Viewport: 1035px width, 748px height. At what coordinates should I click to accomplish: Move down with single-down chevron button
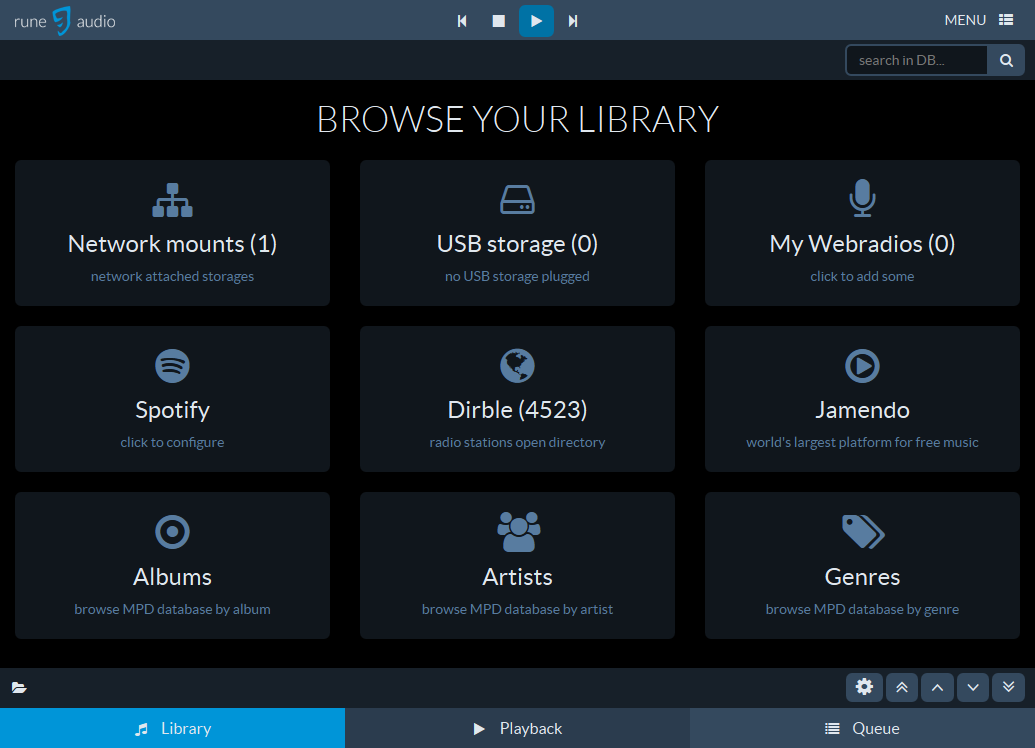[973, 687]
